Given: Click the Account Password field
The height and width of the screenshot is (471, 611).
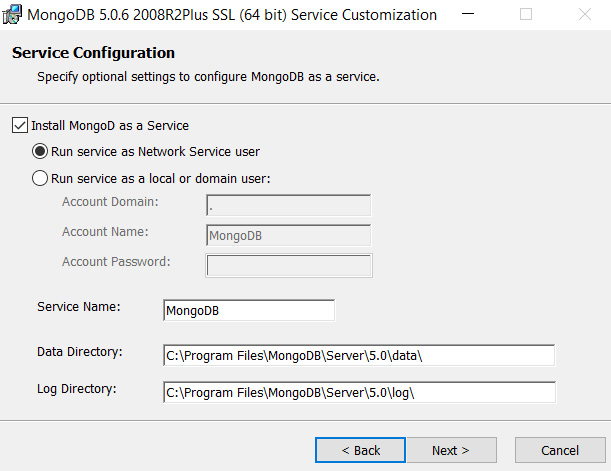Looking at the screenshot, I should pos(289,265).
